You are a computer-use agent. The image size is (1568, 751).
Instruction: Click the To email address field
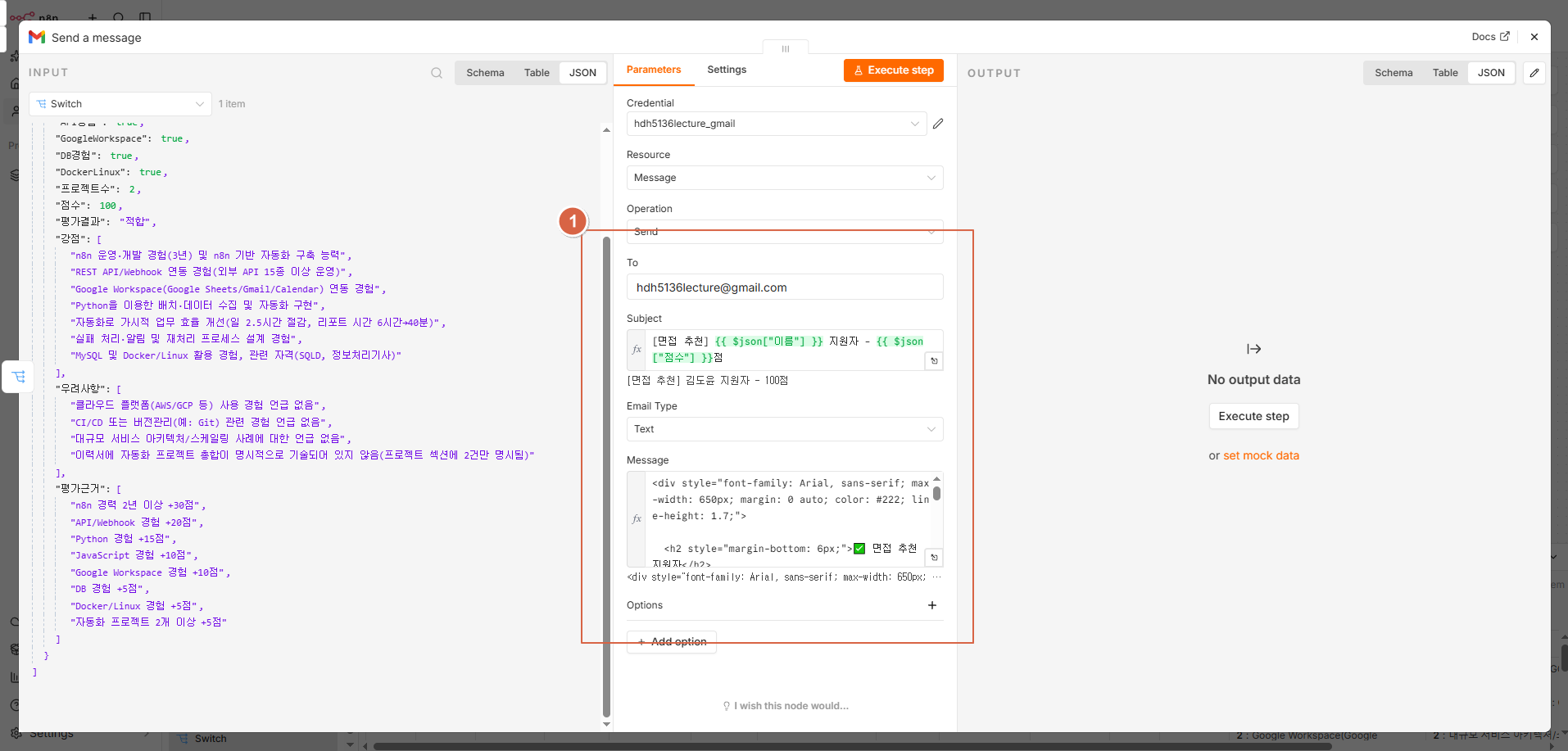click(785, 287)
